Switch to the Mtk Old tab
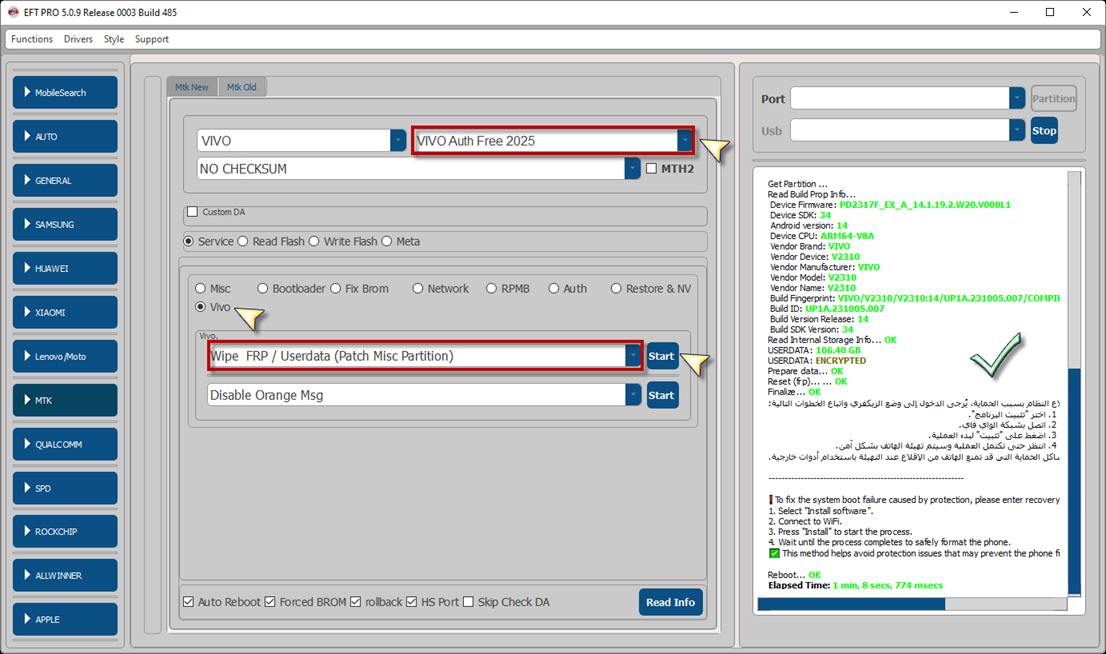Image resolution: width=1106 pixels, height=654 pixels. pyautogui.click(x=242, y=87)
